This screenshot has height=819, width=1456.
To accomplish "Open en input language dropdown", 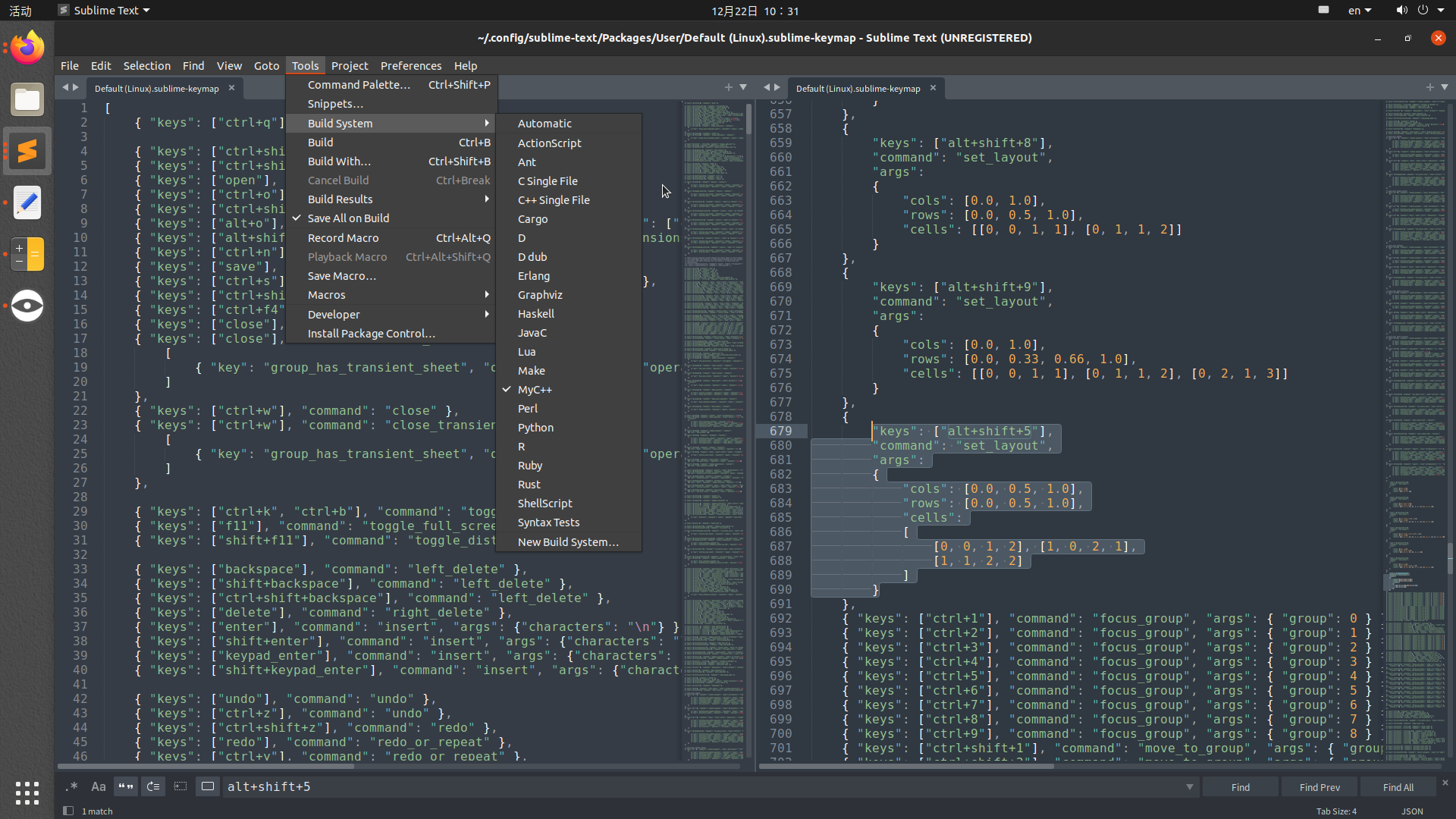I will point(1359,11).
